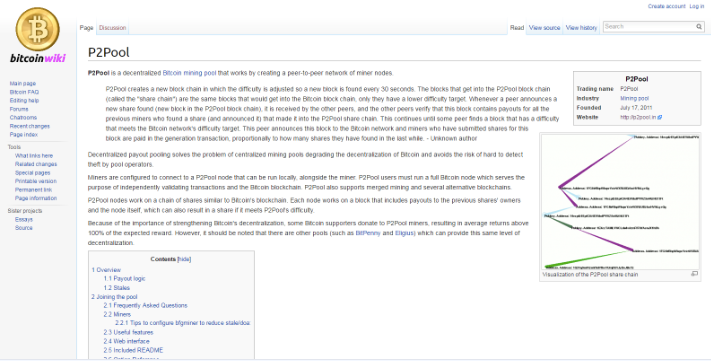Click inside the Search input field
The width and height of the screenshot is (711, 361).
pos(649,27)
